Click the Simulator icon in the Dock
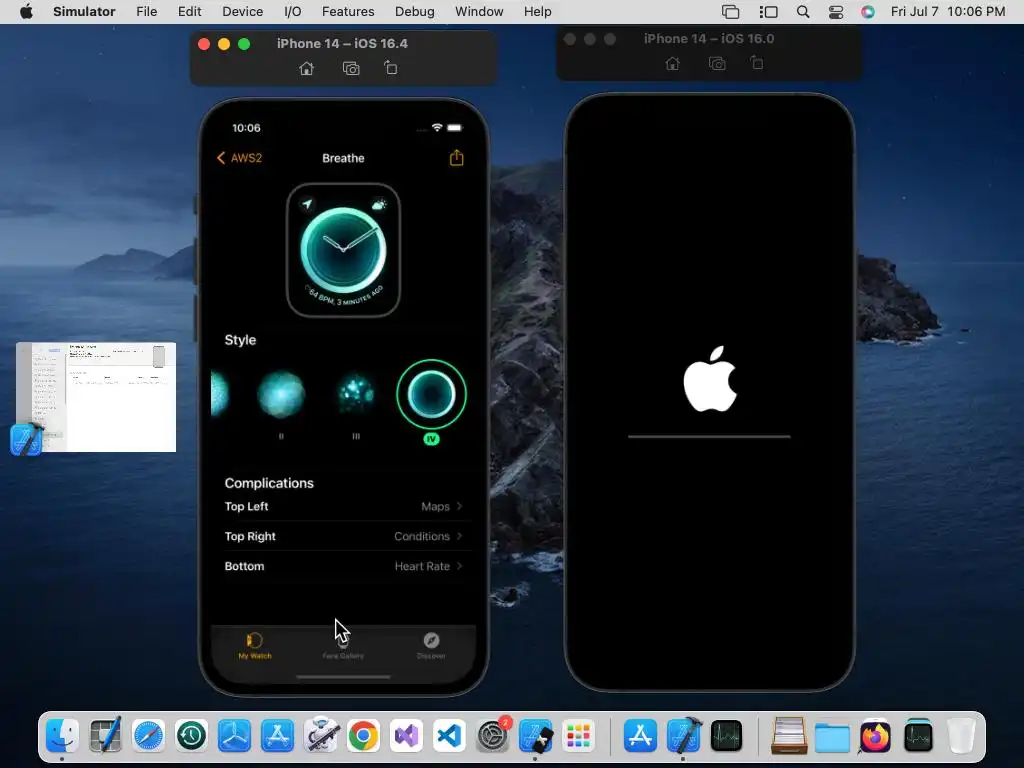Screen dimensions: 1024x768 click(x=536, y=736)
